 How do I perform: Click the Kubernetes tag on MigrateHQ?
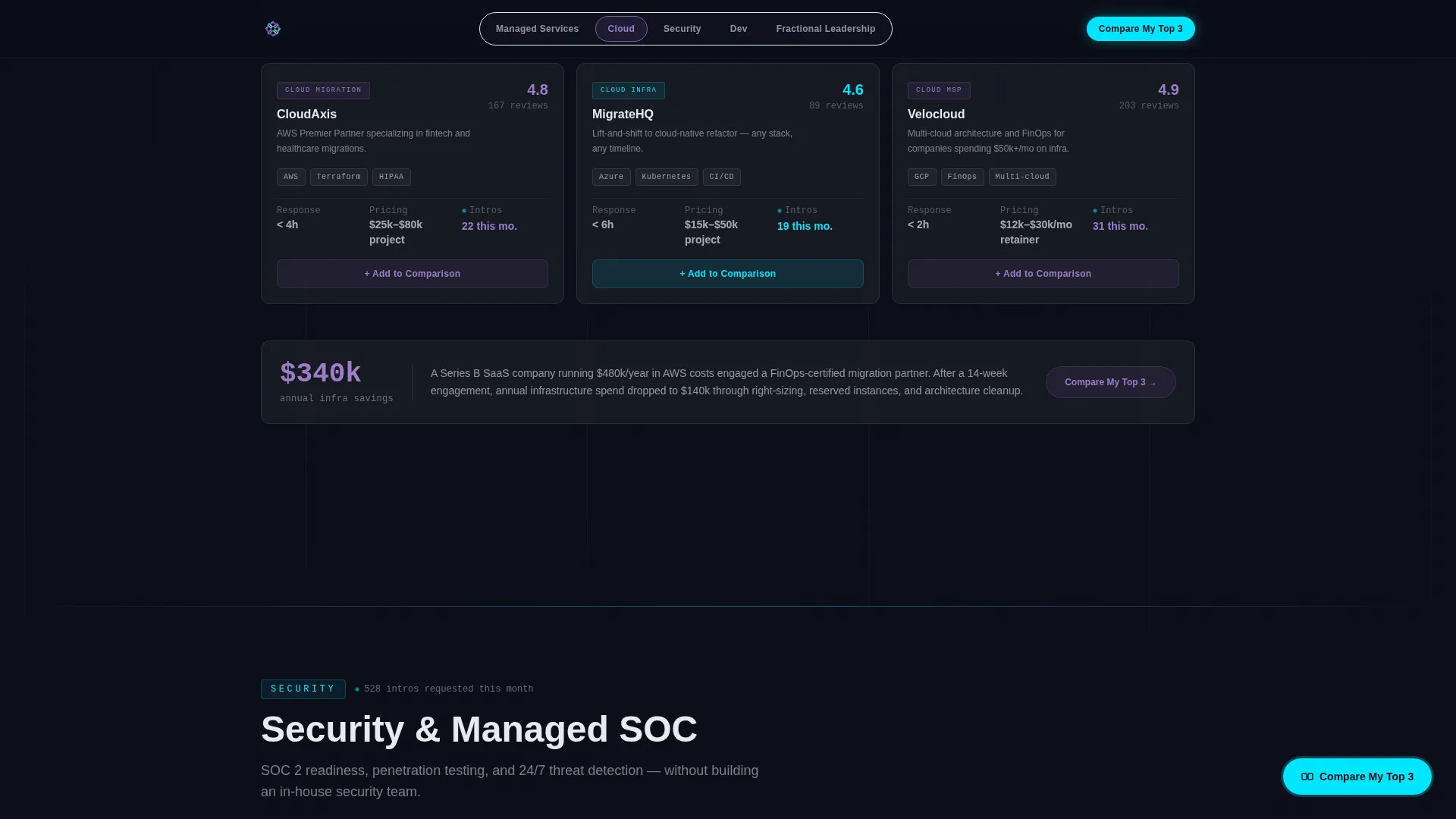pyautogui.click(x=666, y=177)
